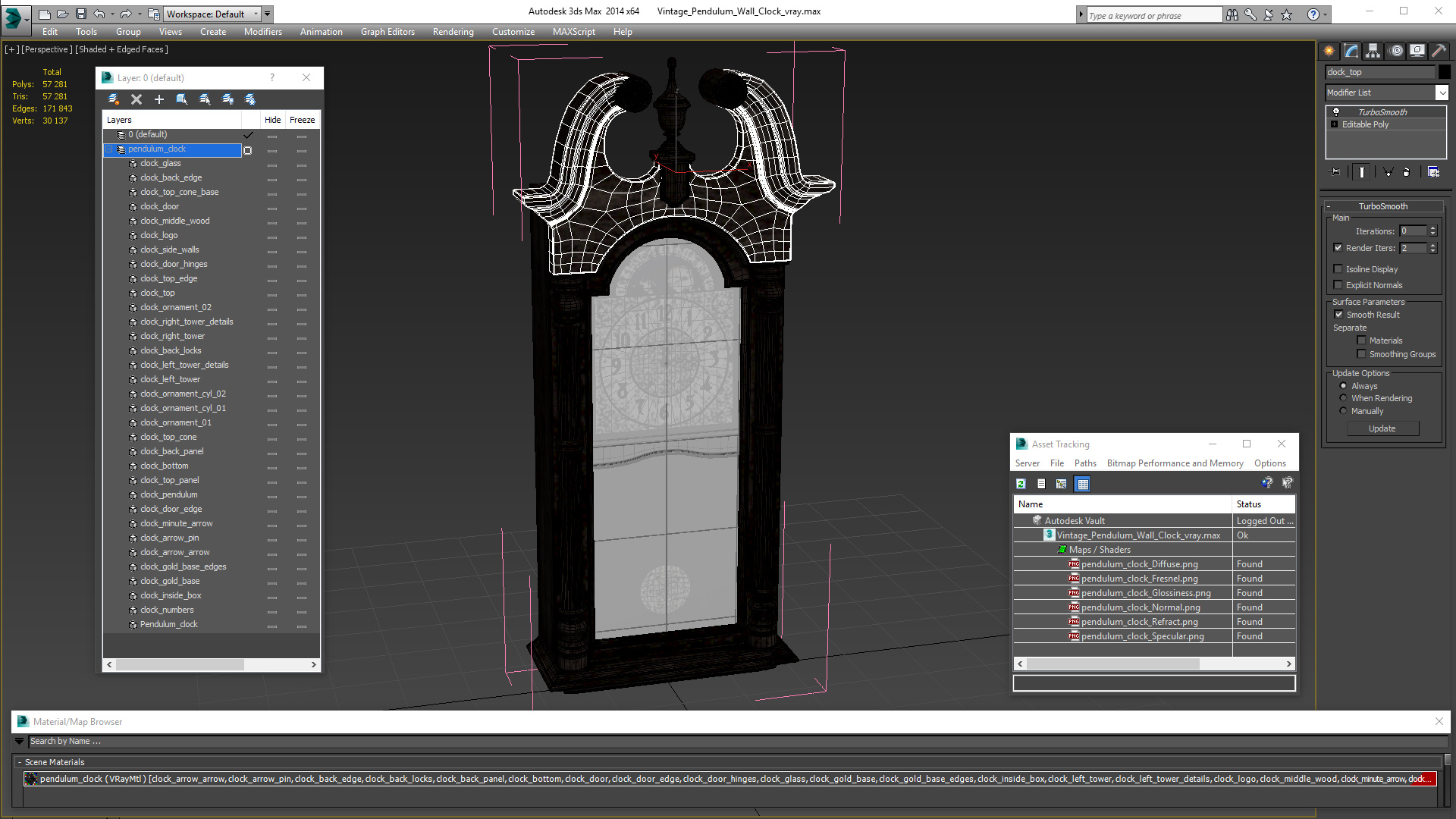Enable Separate by Smoothing Groups checkbox
The image size is (1456, 819).
1362,353
